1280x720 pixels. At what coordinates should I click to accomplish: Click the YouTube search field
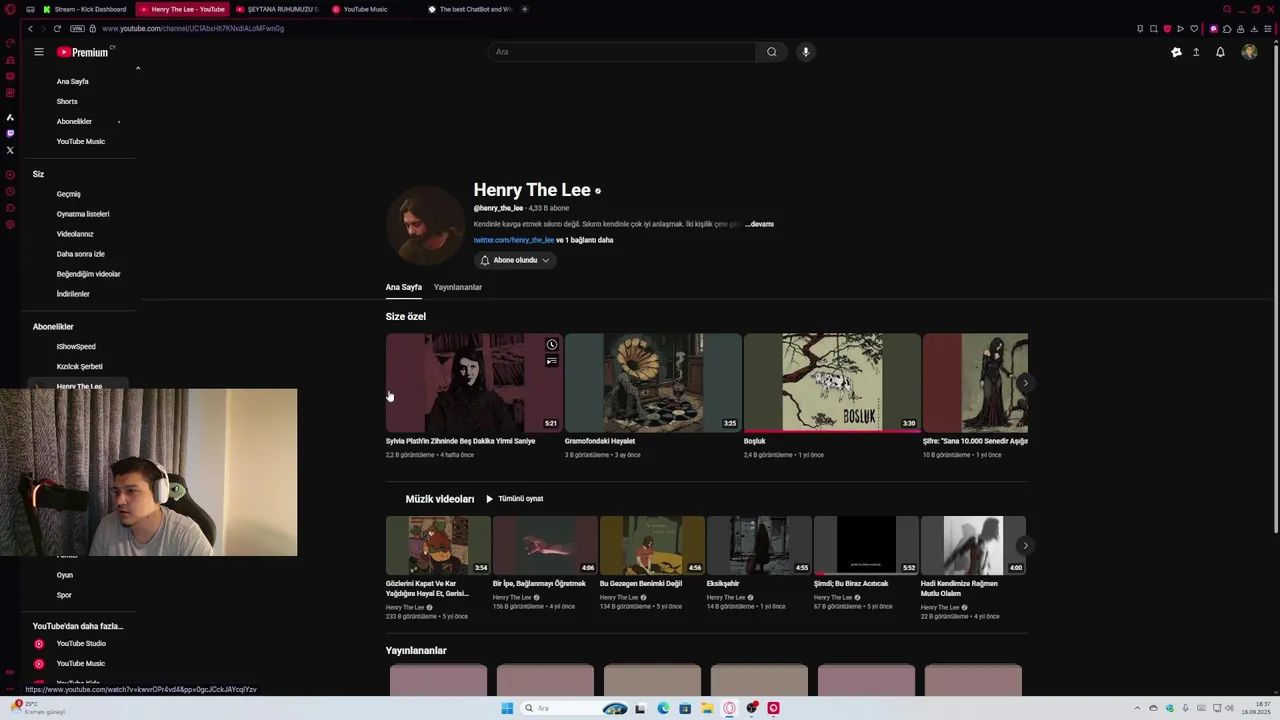click(x=622, y=52)
